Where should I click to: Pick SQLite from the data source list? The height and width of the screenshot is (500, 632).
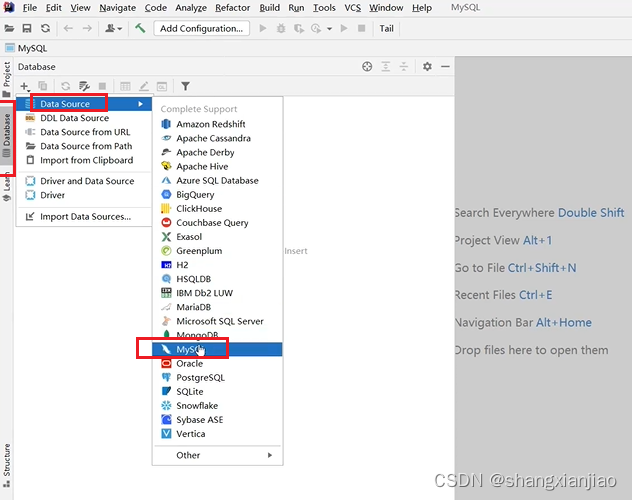(x=217, y=392)
